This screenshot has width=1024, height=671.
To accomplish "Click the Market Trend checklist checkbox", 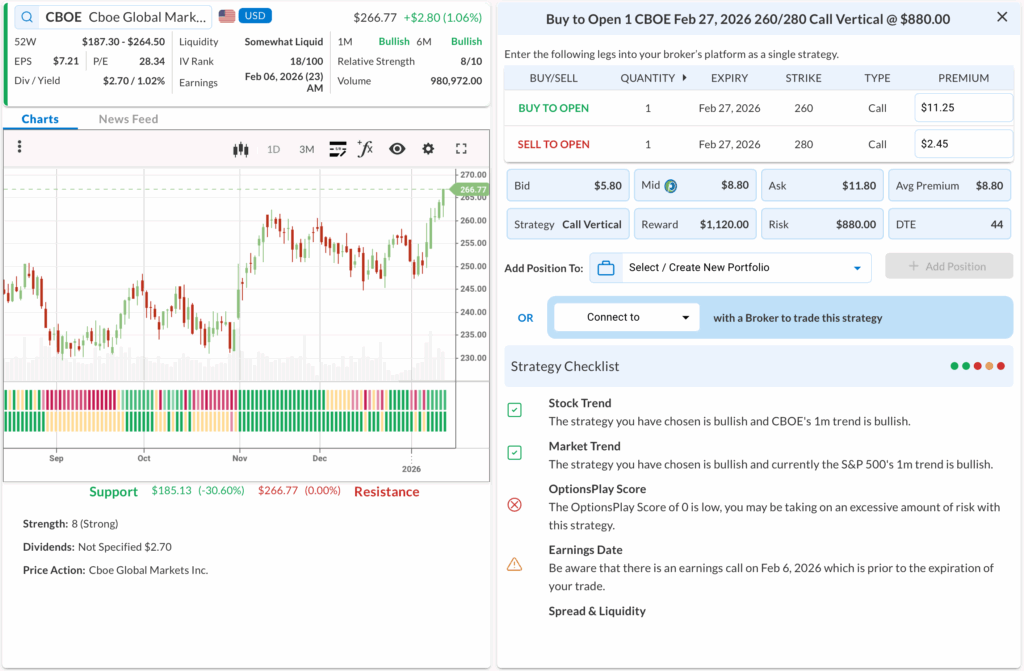I will (514, 453).
